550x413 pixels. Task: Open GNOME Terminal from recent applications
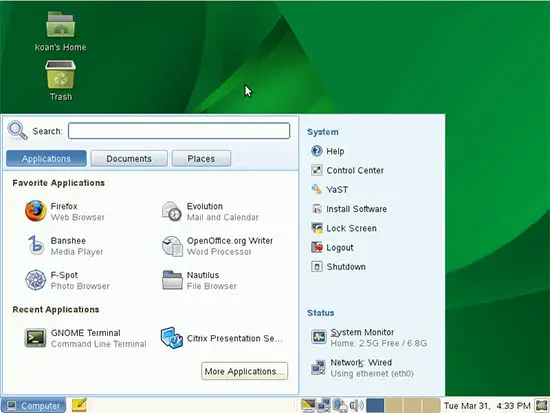pos(86,338)
